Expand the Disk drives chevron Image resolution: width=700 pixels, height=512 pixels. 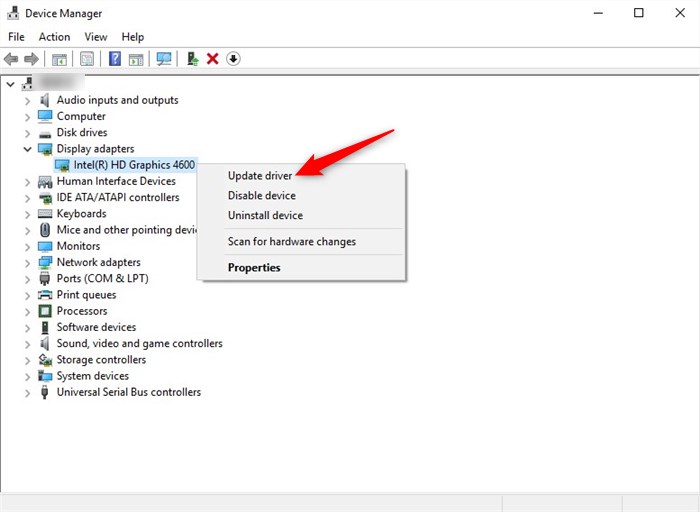coord(28,133)
